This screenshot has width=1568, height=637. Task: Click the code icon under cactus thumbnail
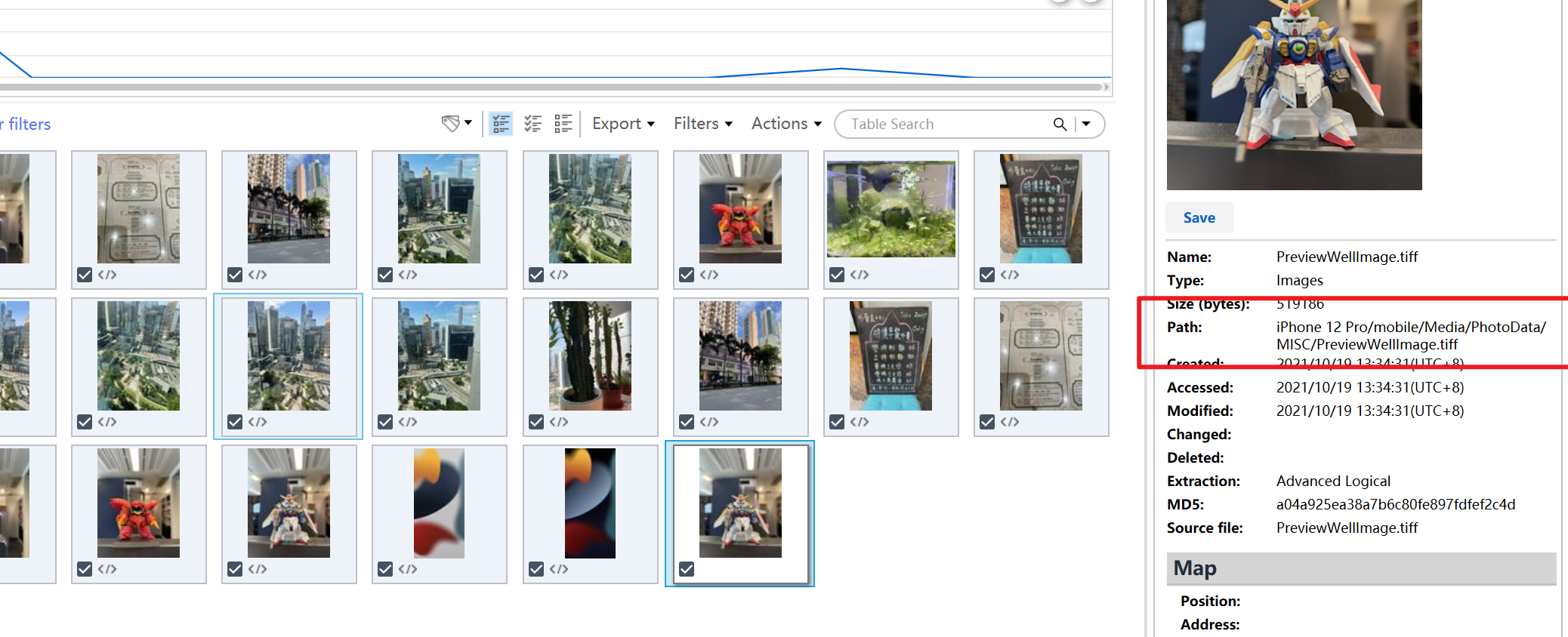(559, 422)
